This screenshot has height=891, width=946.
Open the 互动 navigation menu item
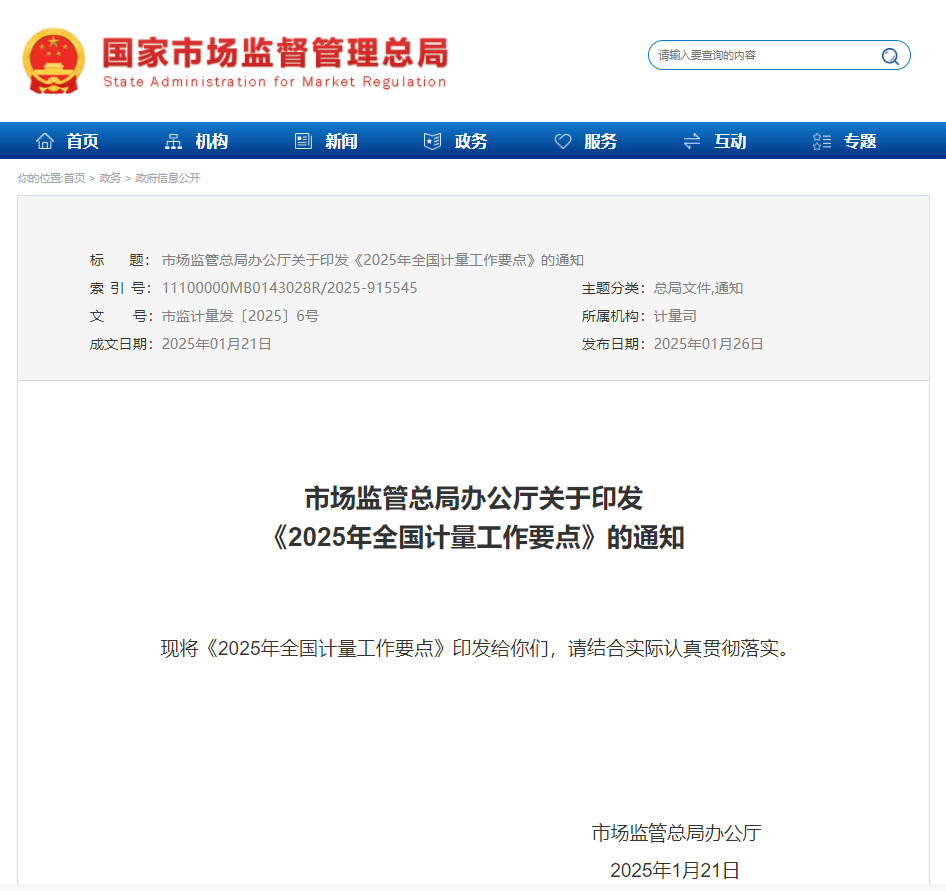[x=731, y=141]
